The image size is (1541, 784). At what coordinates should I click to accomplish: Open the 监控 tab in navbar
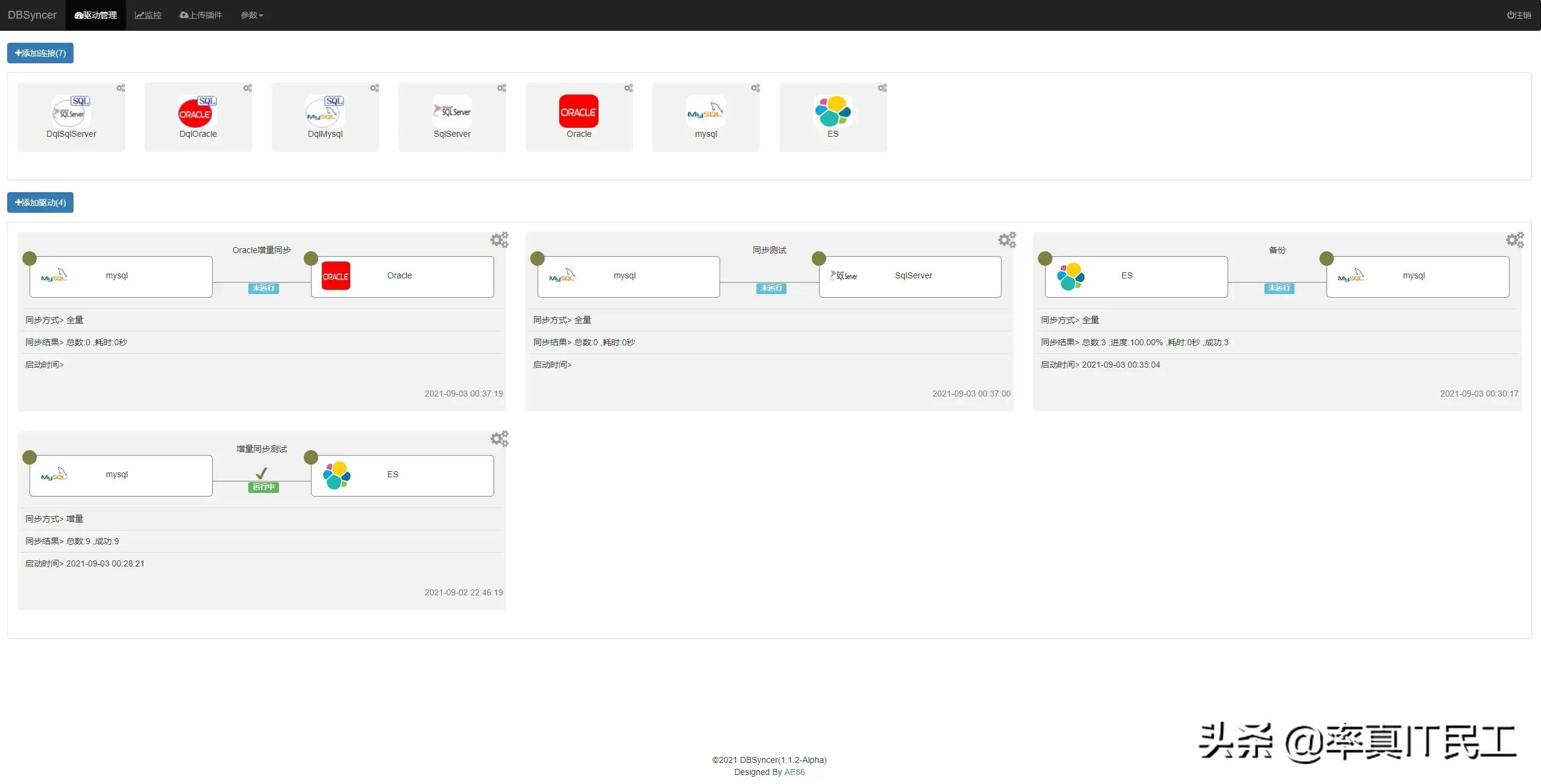coord(148,15)
